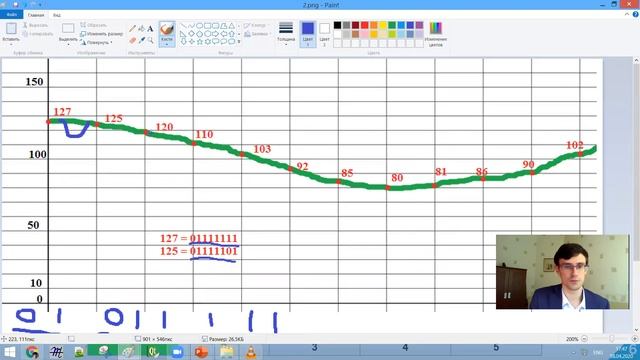The image size is (640, 360).
Task: Choose the Left arrow shape
Action: (x=223, y=34)
